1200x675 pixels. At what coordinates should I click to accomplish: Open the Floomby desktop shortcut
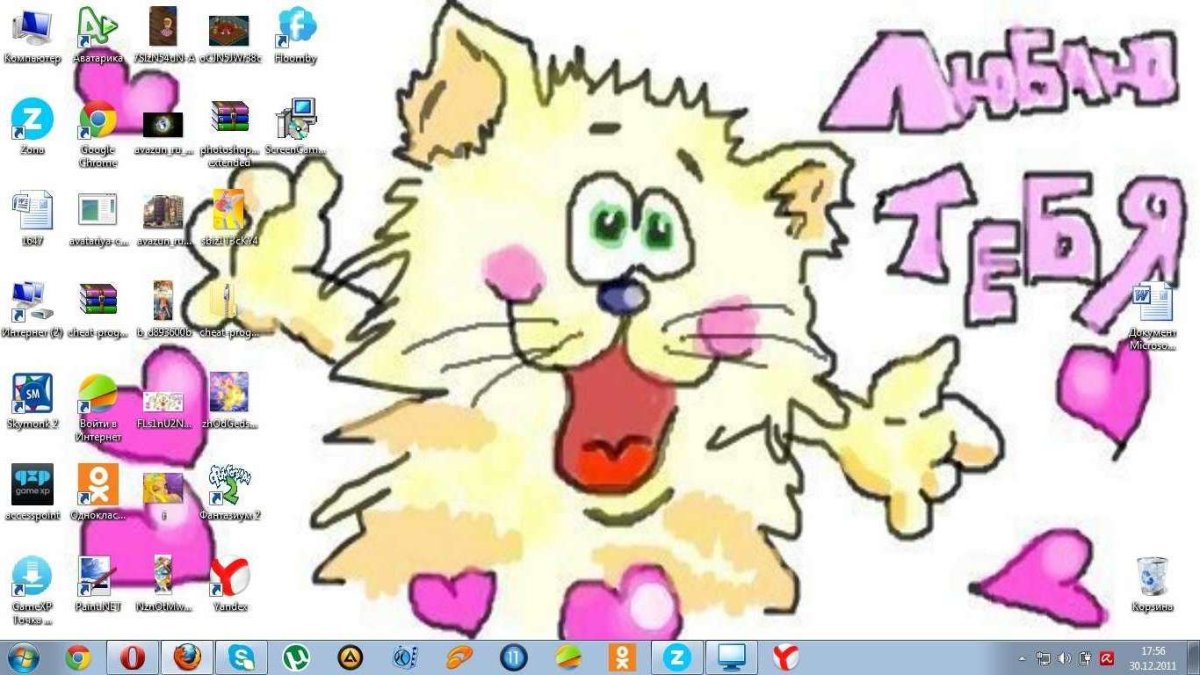(296, 28)
